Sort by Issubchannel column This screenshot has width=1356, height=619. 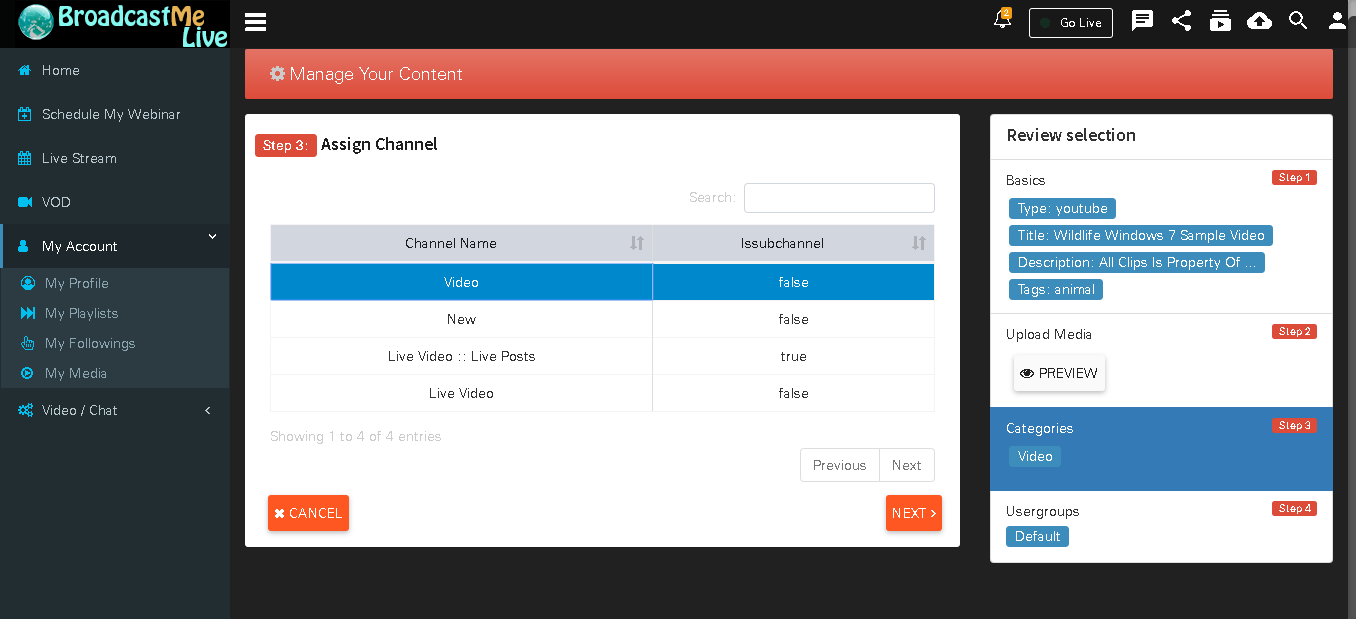[794, 243]
